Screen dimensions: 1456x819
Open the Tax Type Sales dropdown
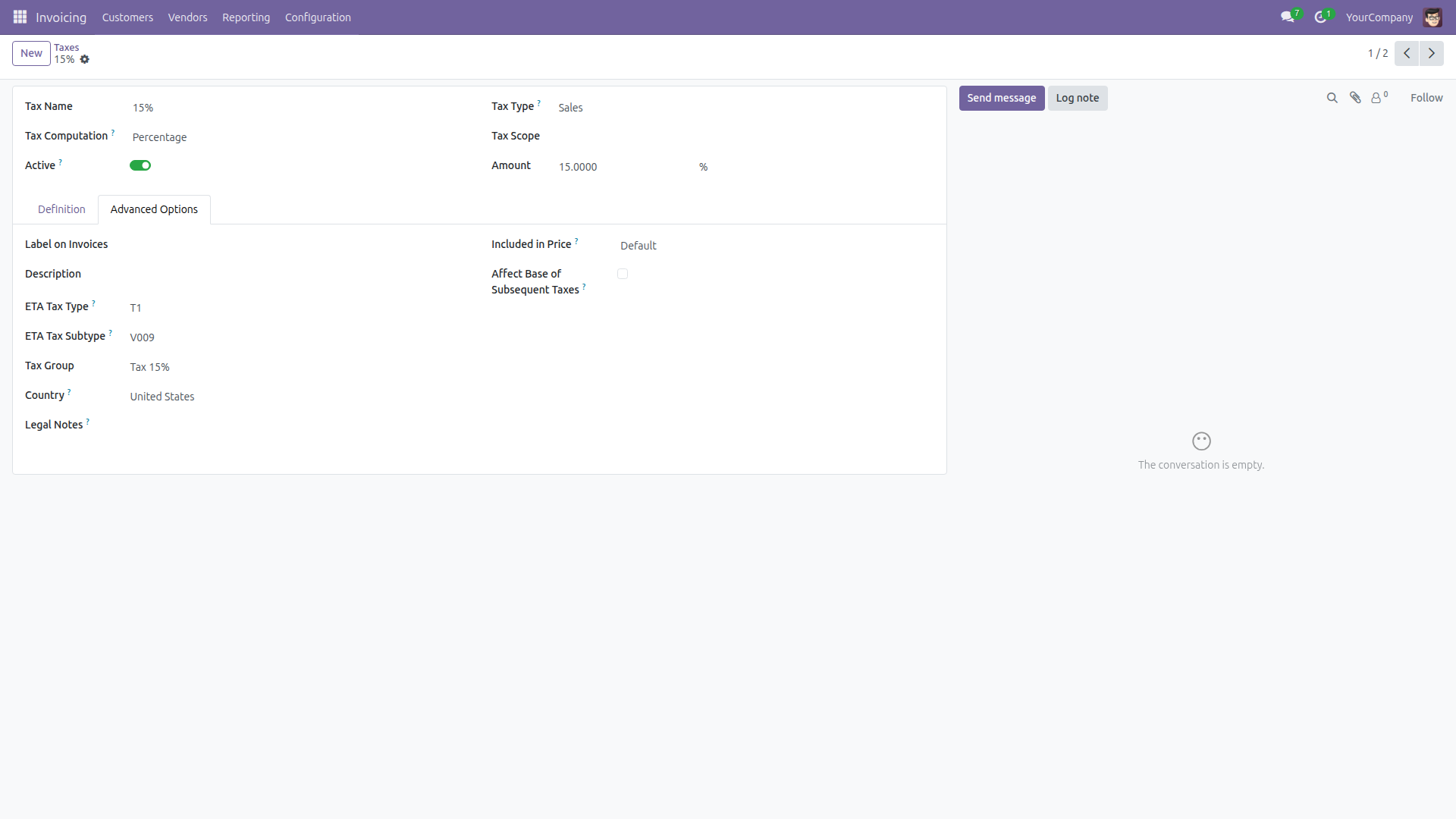click(745, 108)
